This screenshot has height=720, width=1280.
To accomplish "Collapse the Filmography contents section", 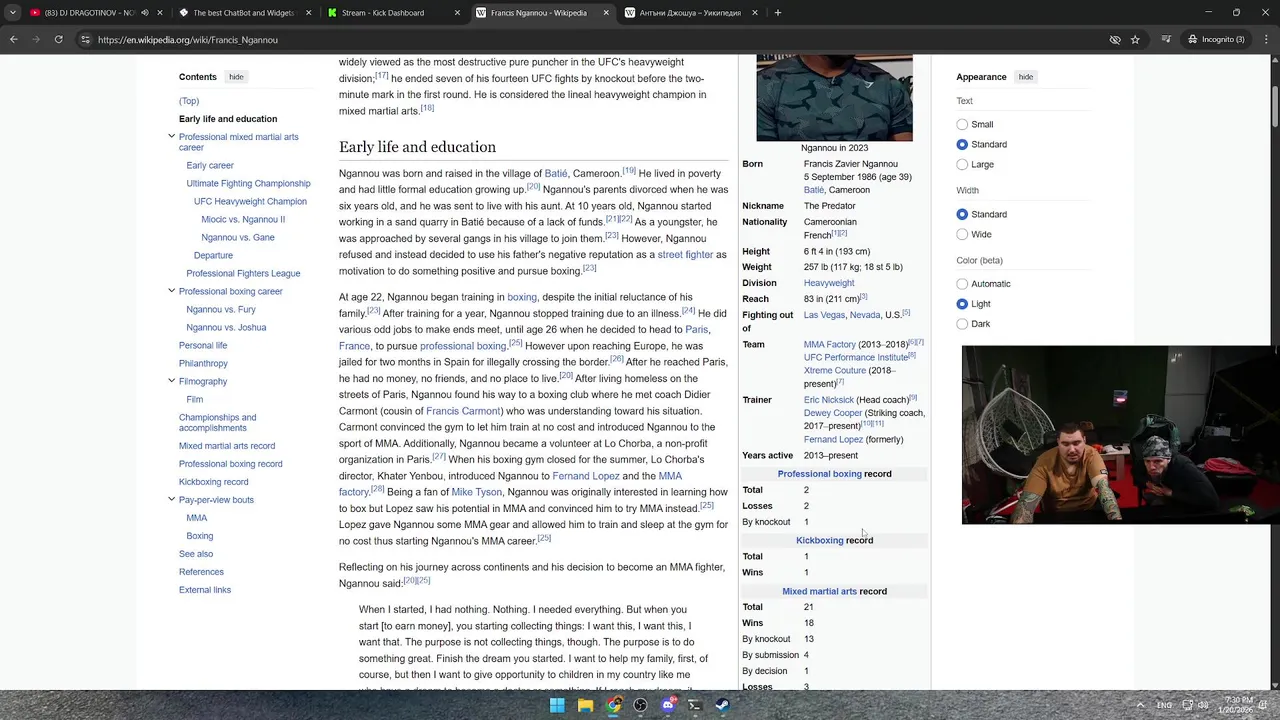I will click(171, 381).
